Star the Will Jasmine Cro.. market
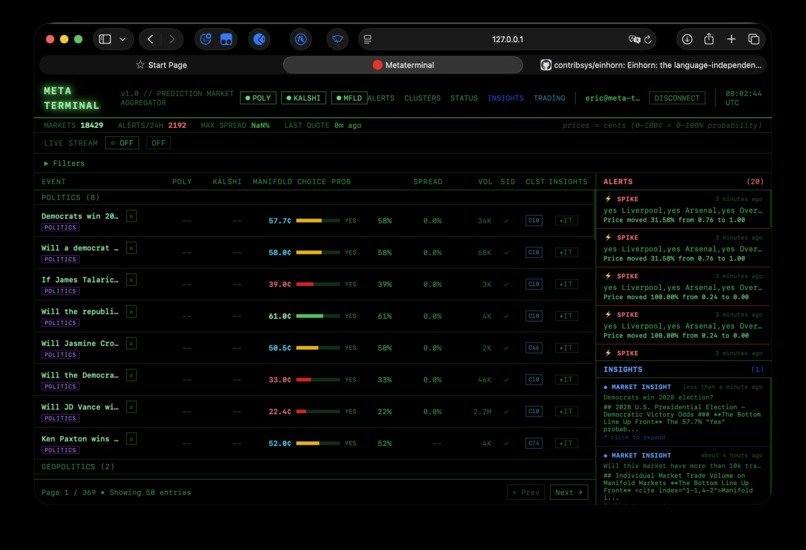This screenshot has width=806, height=550. click(132, 344)
